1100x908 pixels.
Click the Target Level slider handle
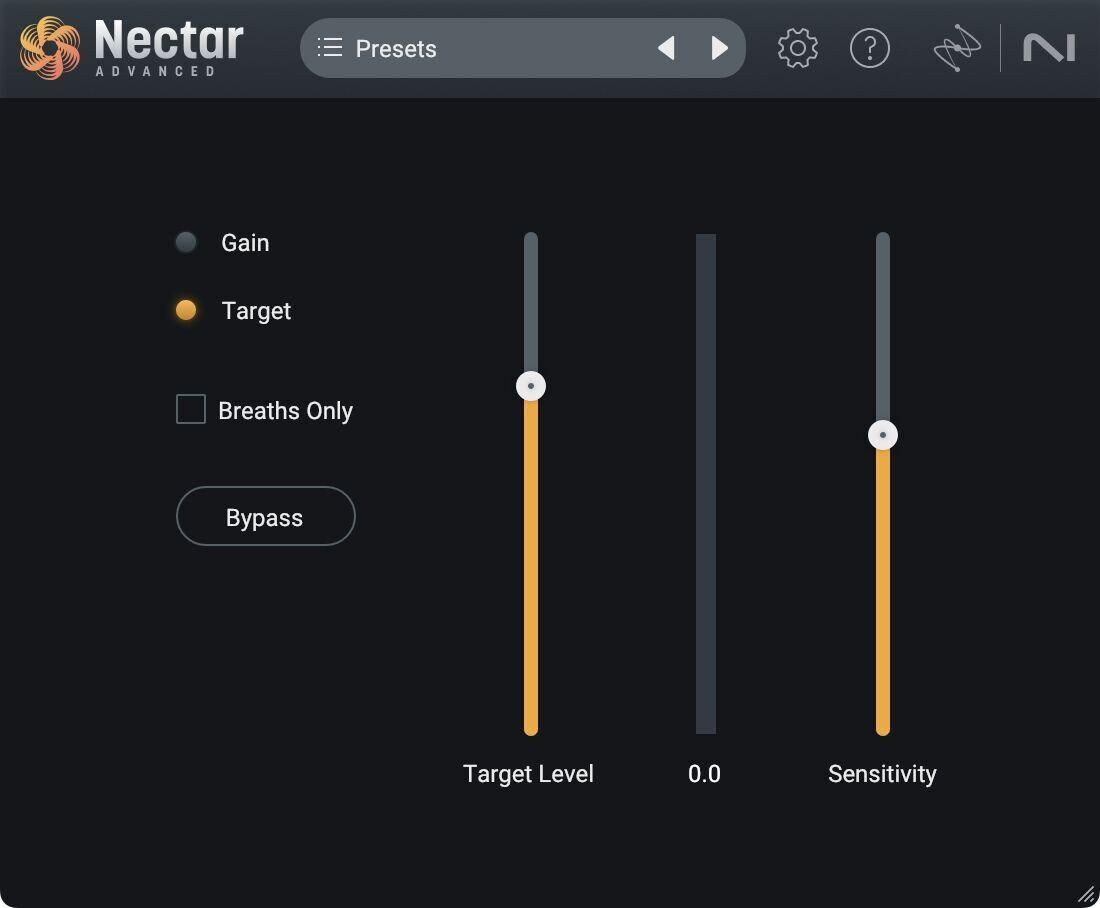[531, 386]
